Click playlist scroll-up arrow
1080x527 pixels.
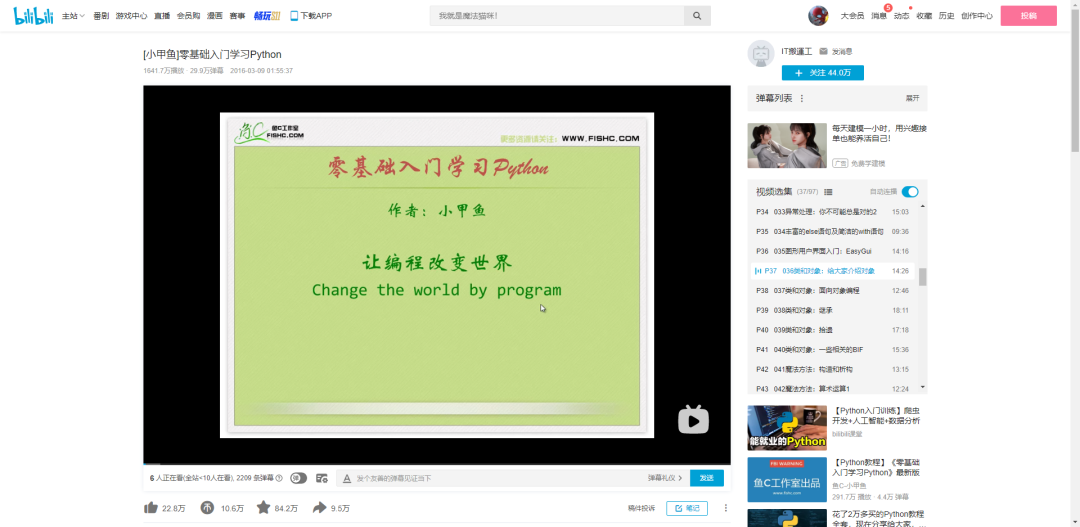pos(923,207)
